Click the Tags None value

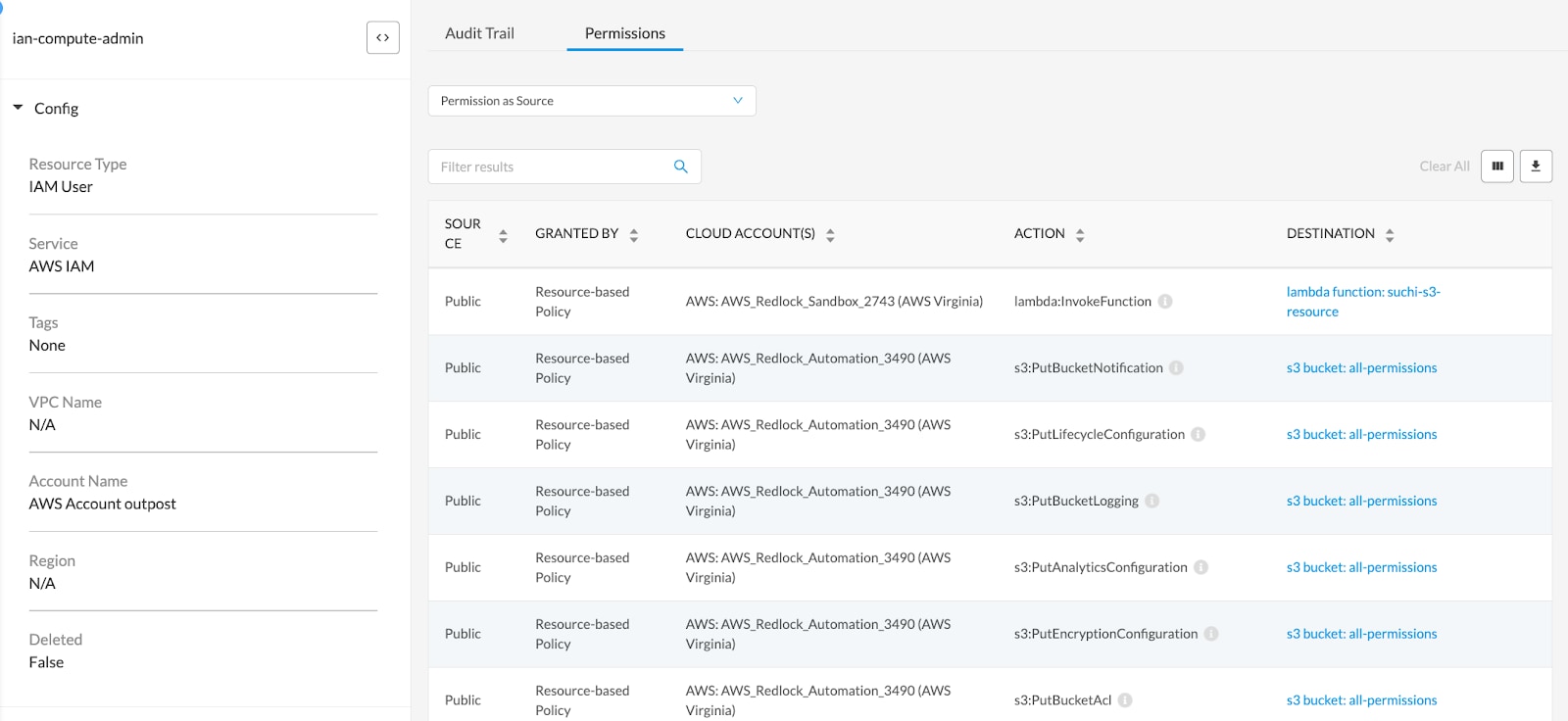tap(47, 346)
